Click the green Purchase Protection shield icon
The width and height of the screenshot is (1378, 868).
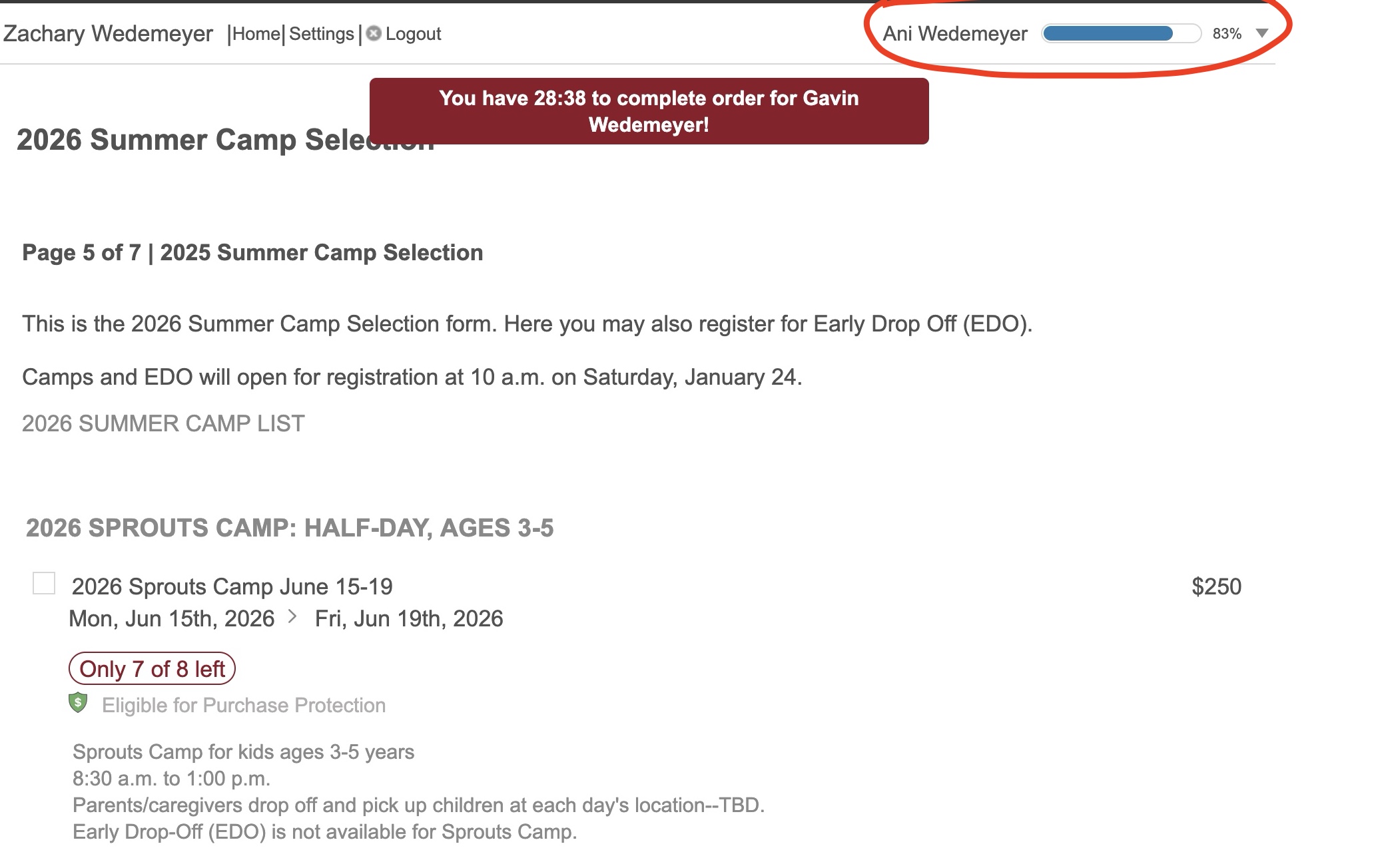(78, 702)
